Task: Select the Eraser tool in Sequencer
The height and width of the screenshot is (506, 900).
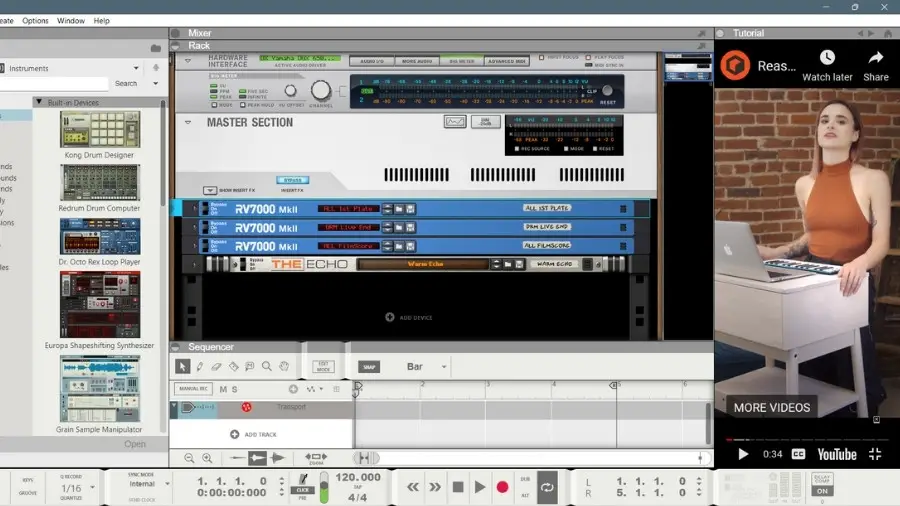Action: 216,366
